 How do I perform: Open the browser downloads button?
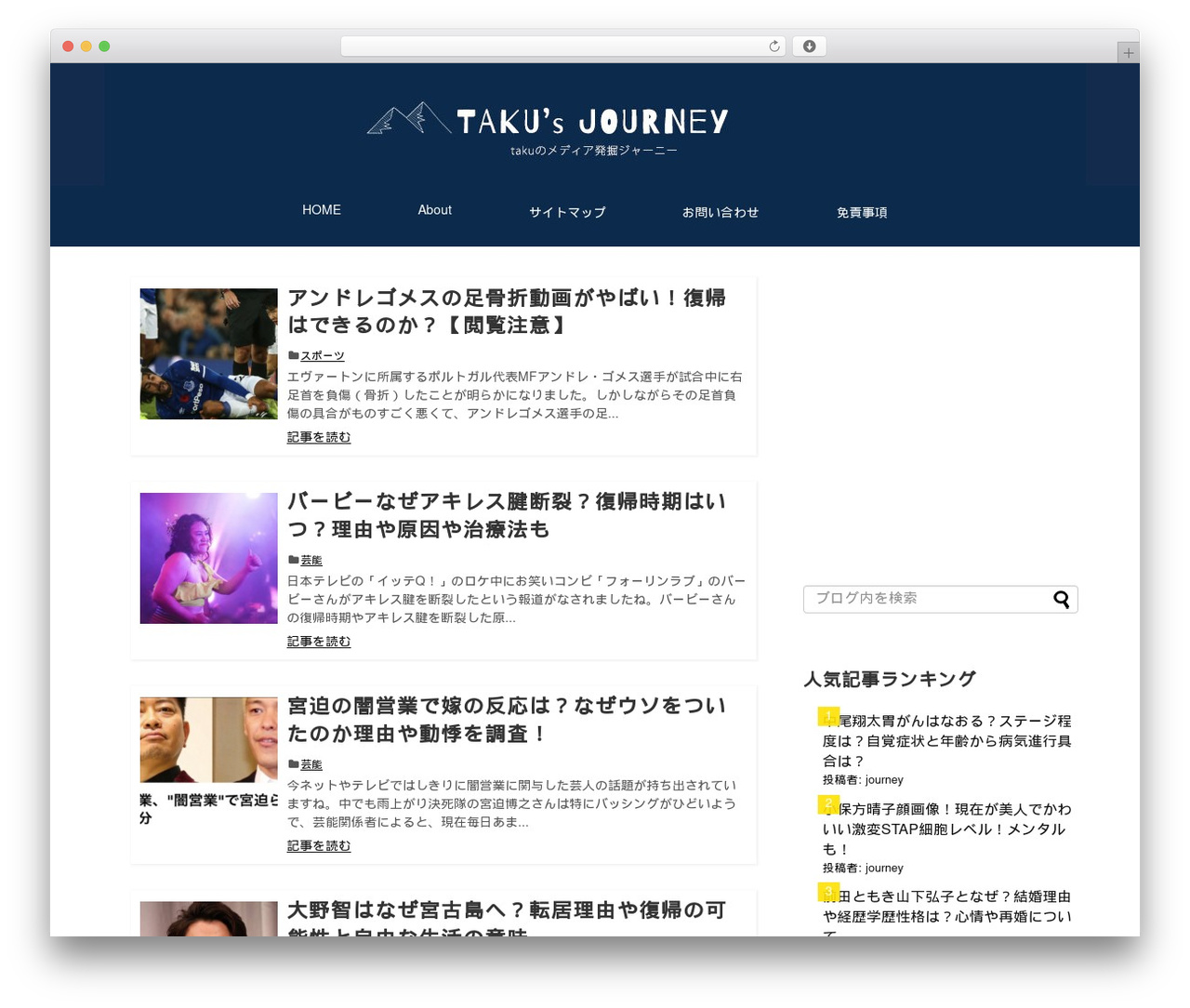809,46
